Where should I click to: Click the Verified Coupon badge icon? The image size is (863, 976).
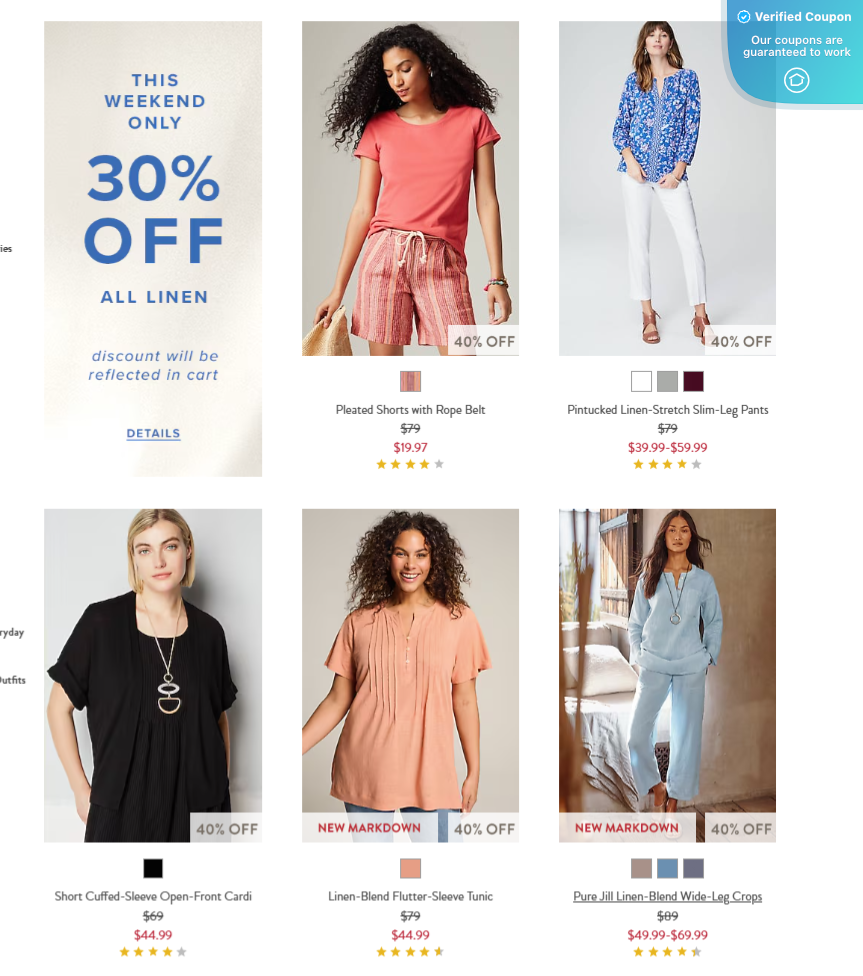click(x=796, y=80)
